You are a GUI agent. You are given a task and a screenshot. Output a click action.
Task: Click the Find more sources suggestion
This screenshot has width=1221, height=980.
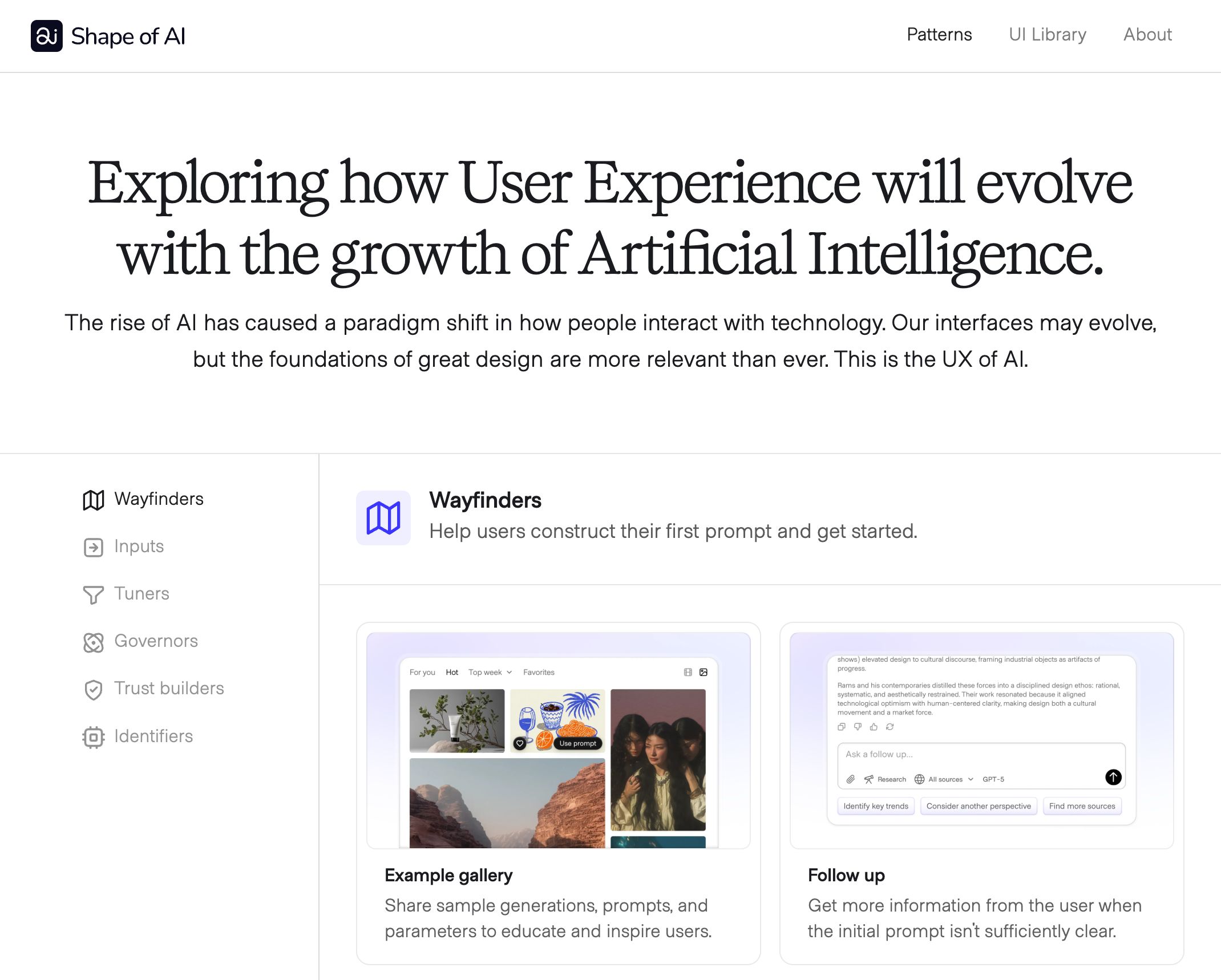click(x=1082, y=806)
